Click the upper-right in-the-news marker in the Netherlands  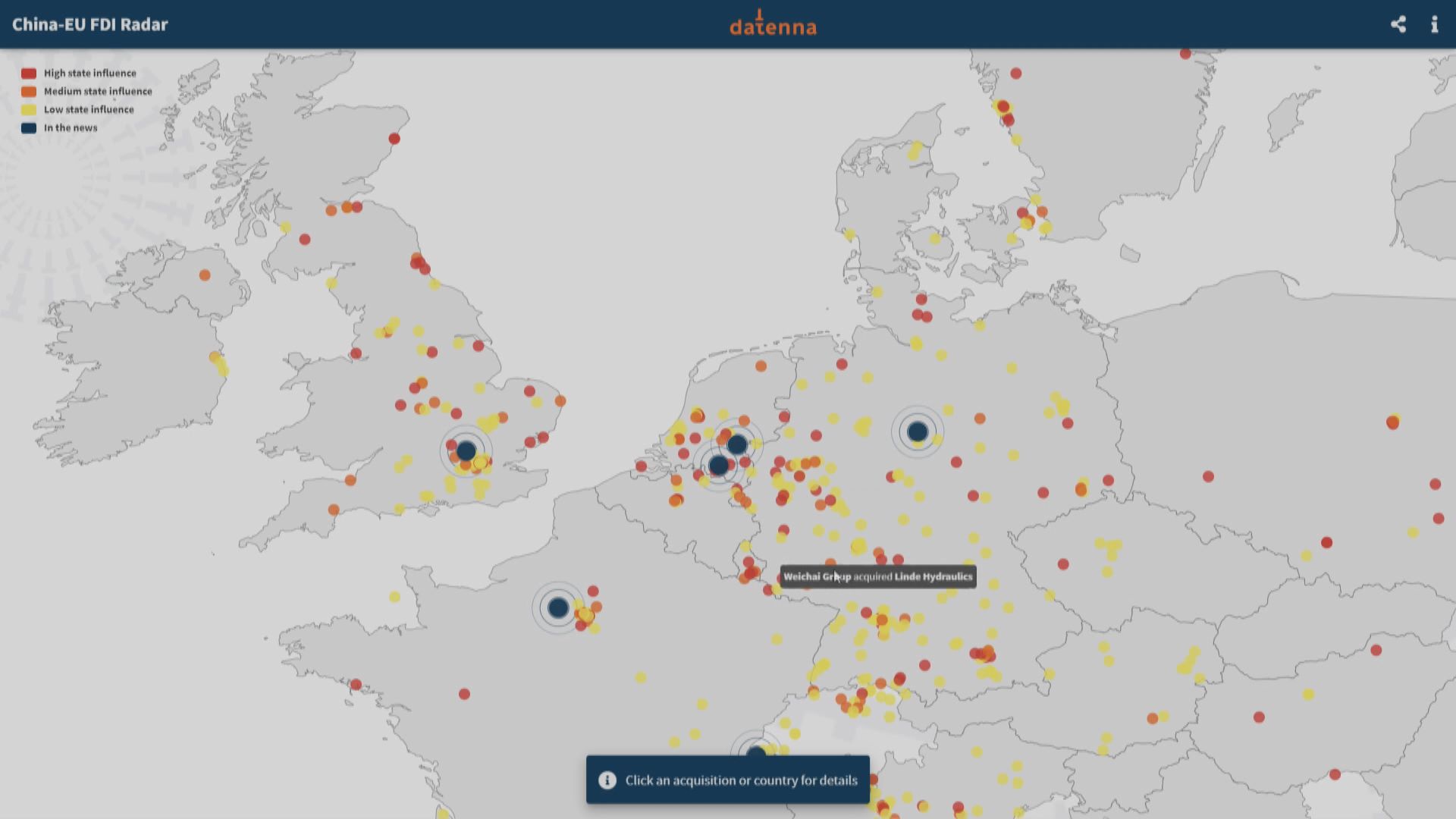[737, 444]
